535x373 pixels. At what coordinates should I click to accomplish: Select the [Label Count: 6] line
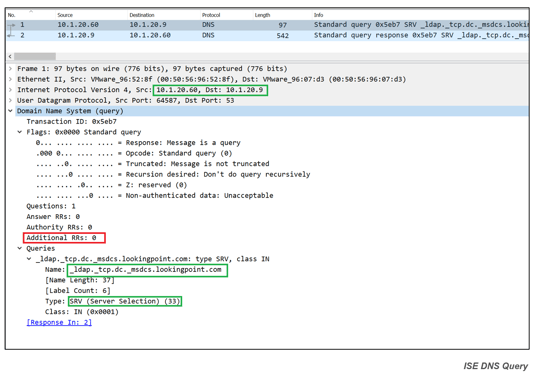(77, 291)
